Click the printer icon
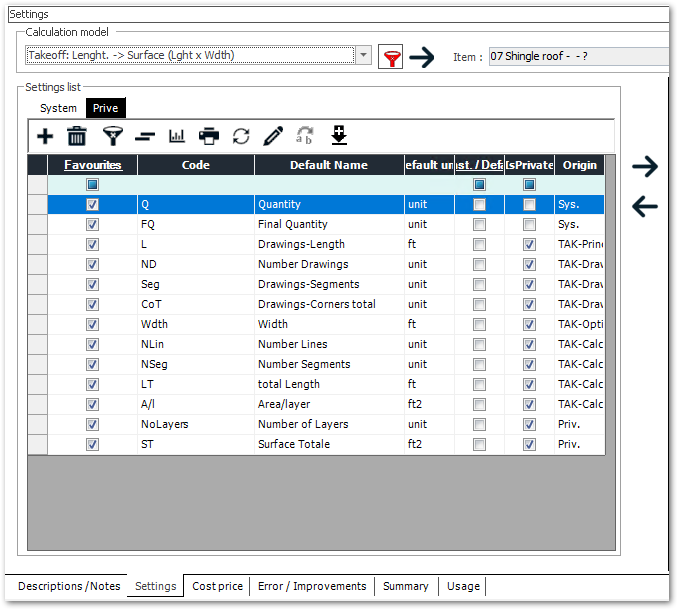 pyautogui.click(x=208, y=136)
